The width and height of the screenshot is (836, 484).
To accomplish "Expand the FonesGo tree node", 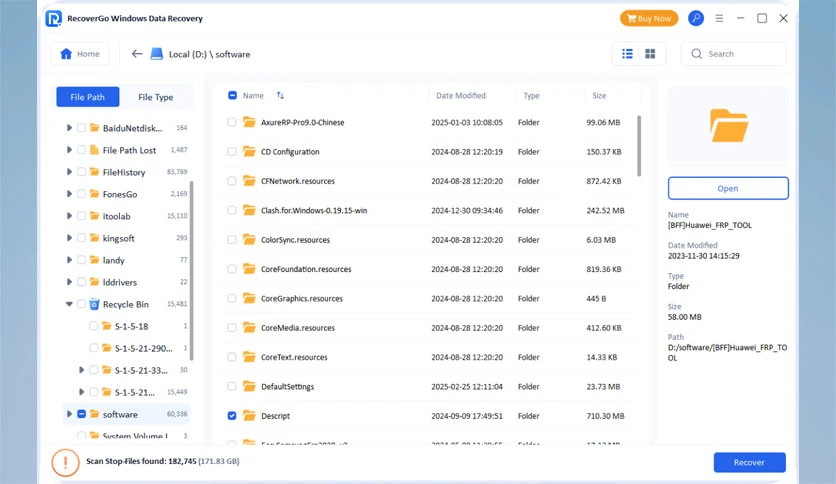I will pyautogui.click(x=69, y=194).
